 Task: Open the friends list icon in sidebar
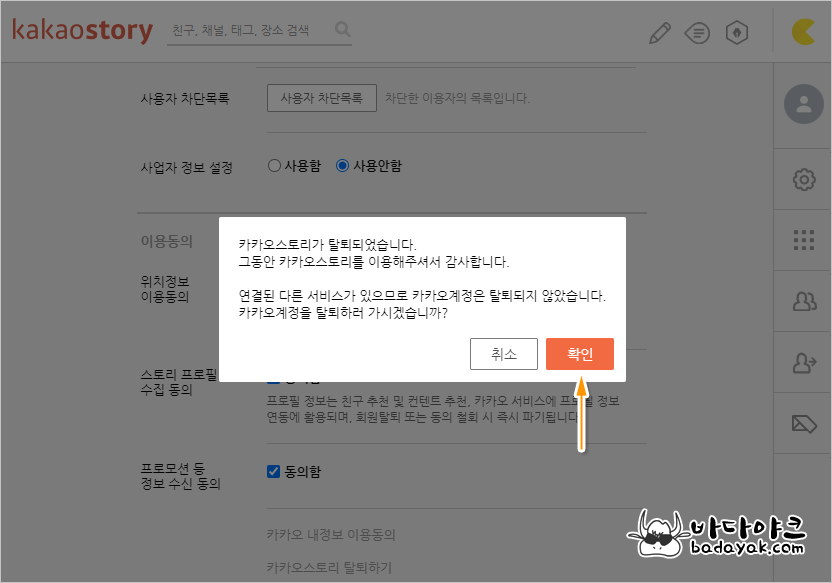tap(804, 301)
